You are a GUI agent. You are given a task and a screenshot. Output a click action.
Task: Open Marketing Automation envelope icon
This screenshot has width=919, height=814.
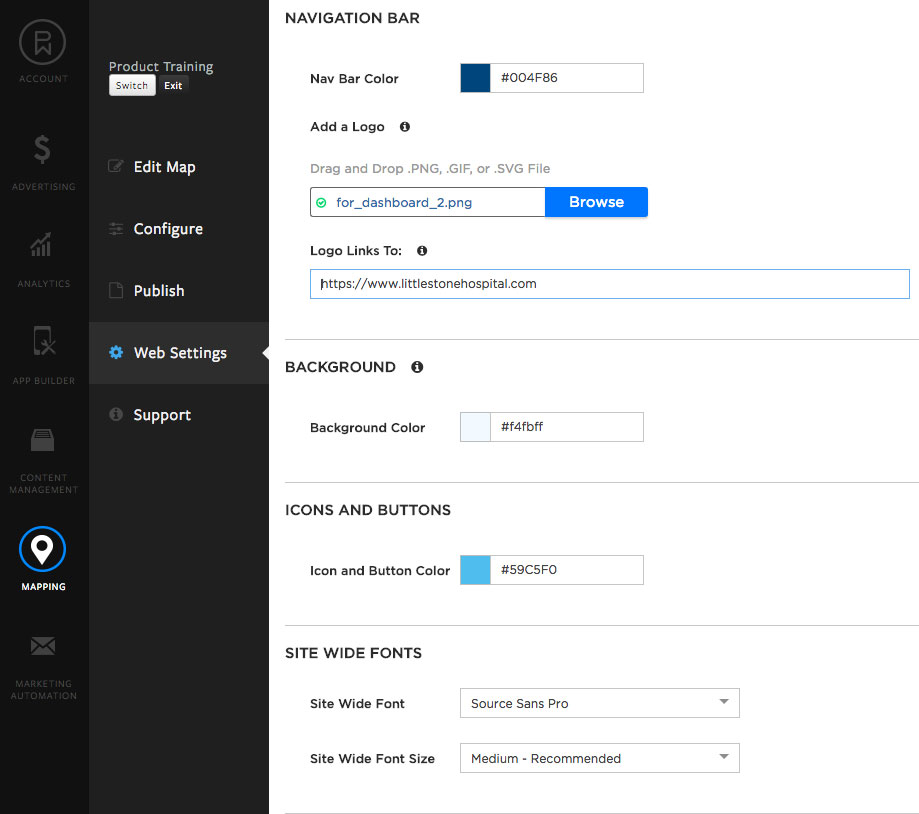click(43, 647)
